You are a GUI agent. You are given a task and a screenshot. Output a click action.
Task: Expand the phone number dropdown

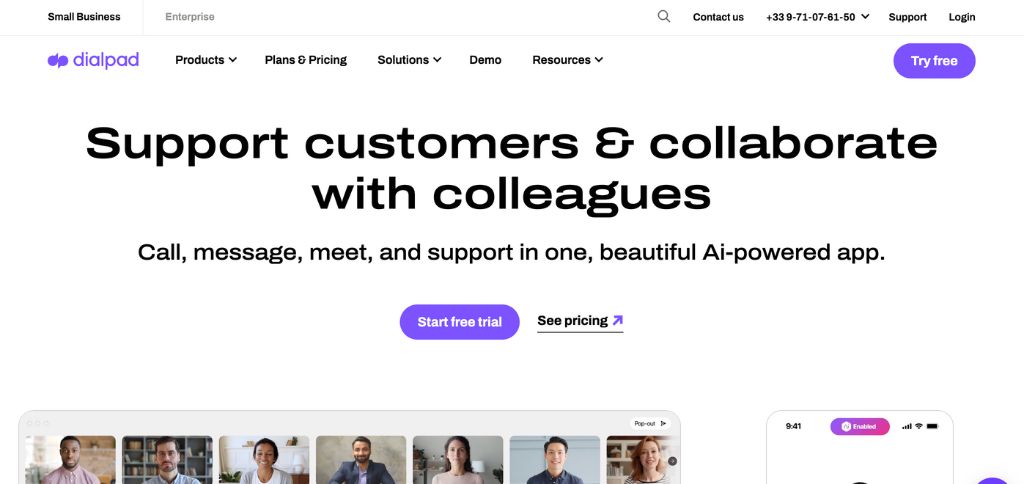[817, 17]
